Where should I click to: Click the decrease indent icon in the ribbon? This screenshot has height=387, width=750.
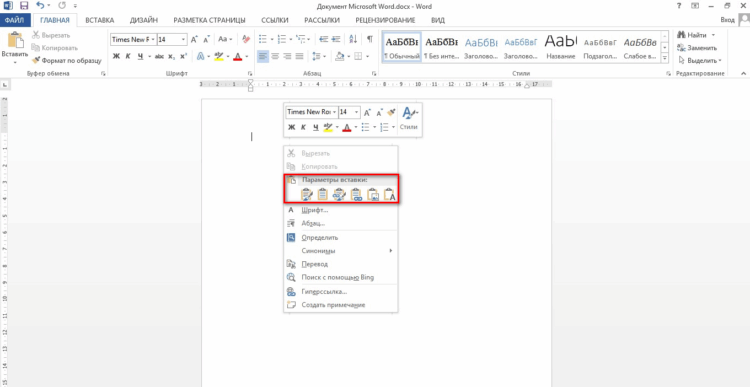click(323, 39)
